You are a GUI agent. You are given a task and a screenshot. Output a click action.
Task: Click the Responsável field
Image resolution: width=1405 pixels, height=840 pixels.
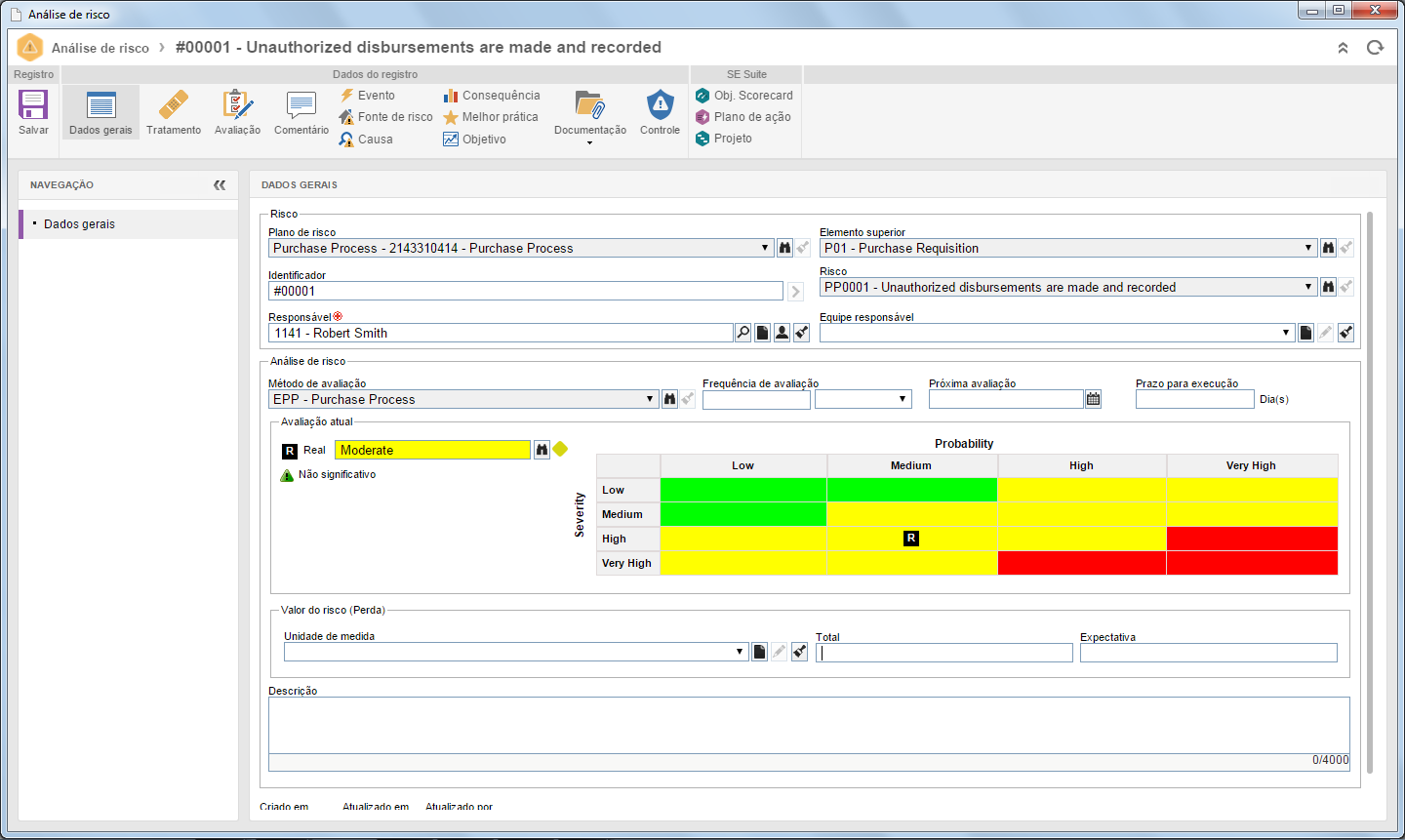[x=501, y=333]
